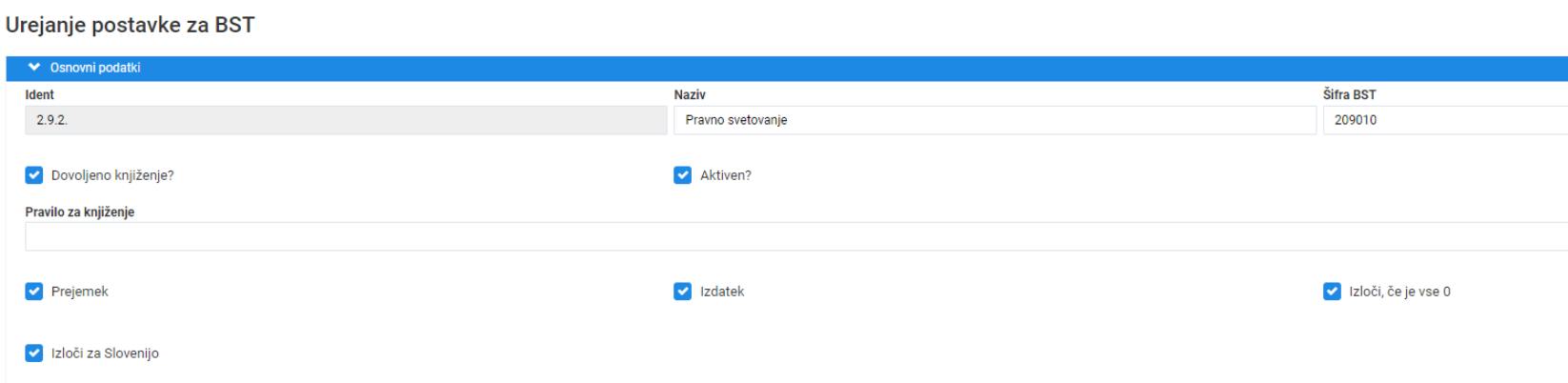Click the Aktiven? label text
1568x383 pixels.
coord(726,175)
